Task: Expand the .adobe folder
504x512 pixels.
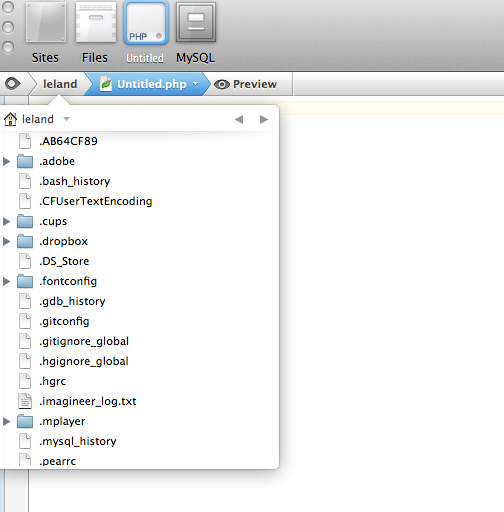Action: click(x=6, y=161)
